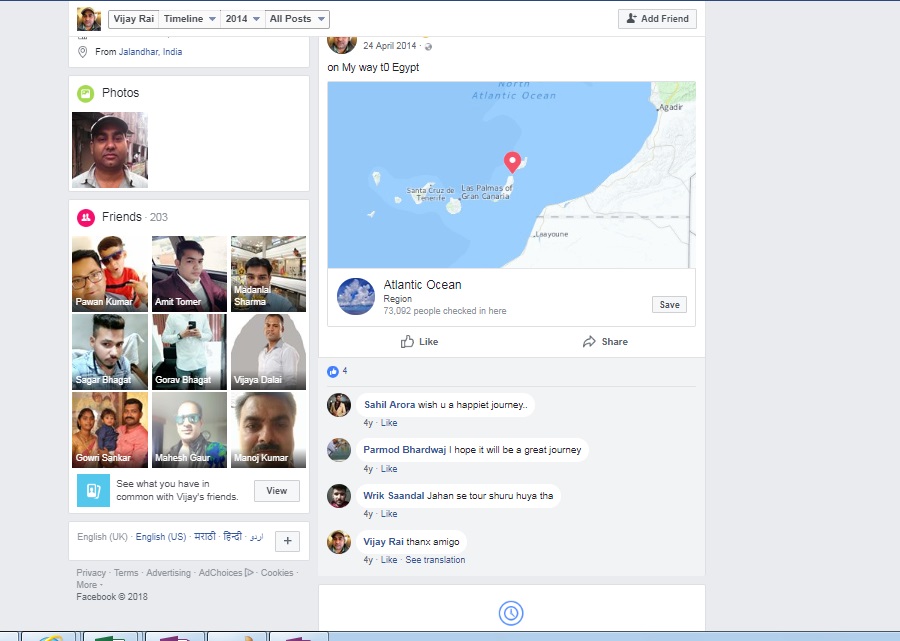900x641 pixels.
Task: Click Sahil Arora's comment avatar
Action: pos(339,405)
